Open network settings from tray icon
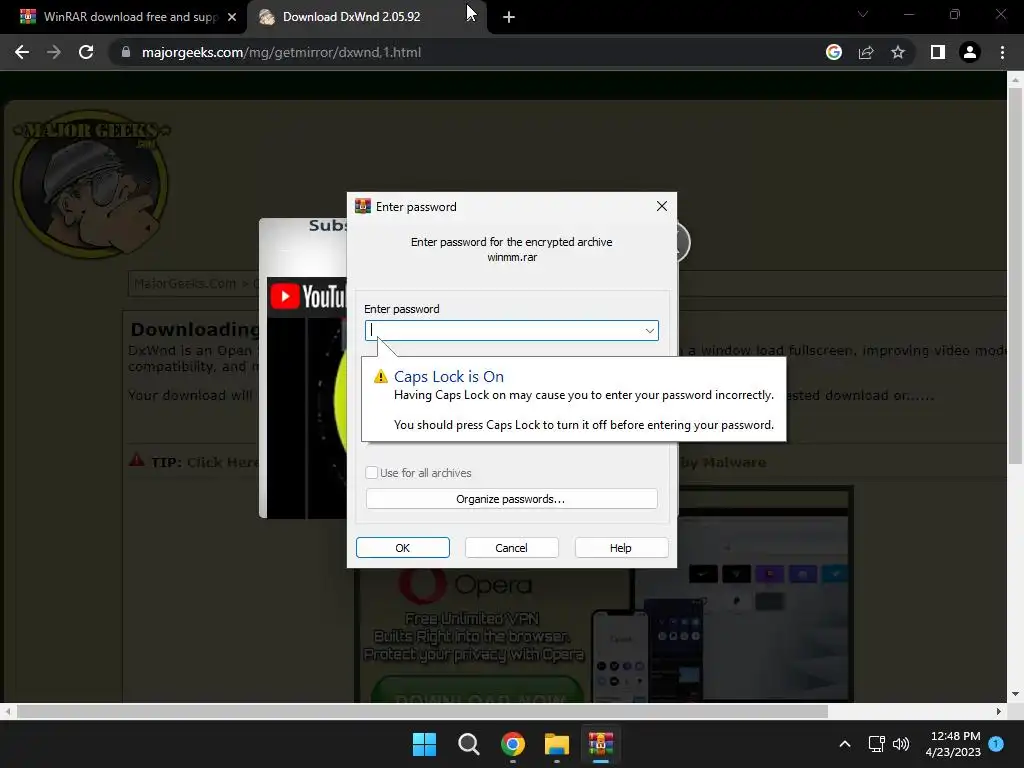The image size is (1024, 768). (876, 744)
